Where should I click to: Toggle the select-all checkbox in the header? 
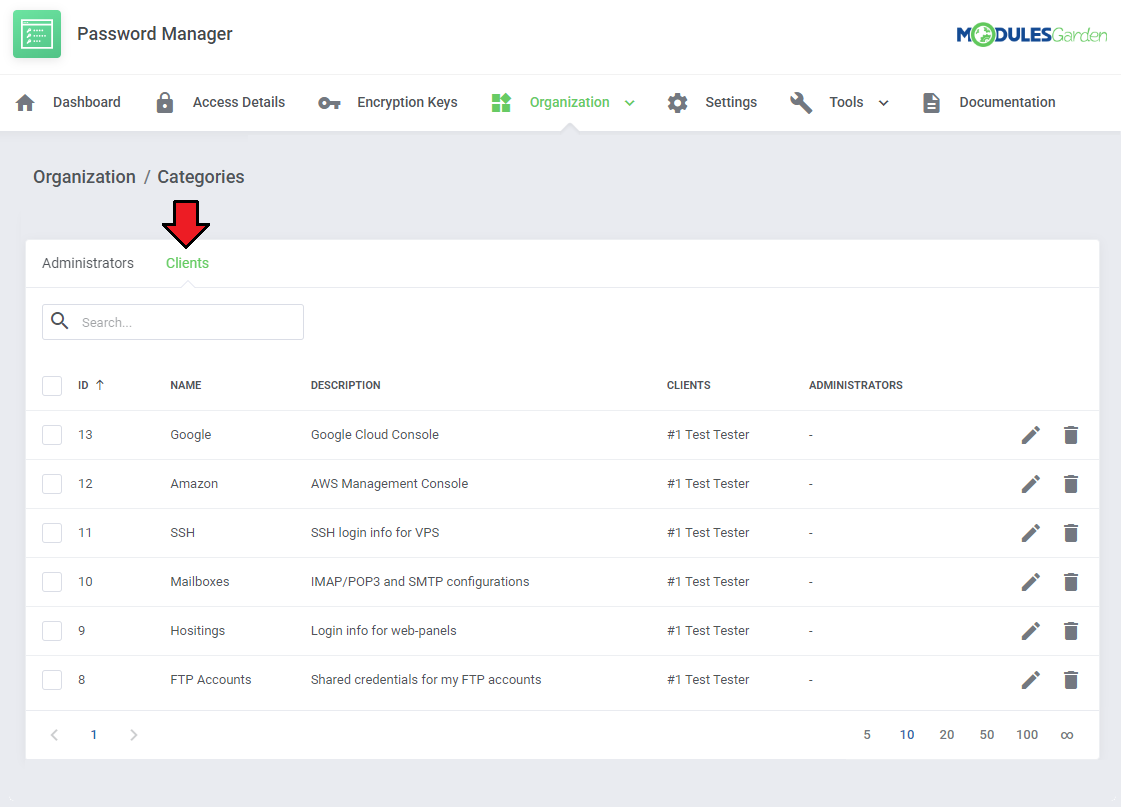coord(52,385)
